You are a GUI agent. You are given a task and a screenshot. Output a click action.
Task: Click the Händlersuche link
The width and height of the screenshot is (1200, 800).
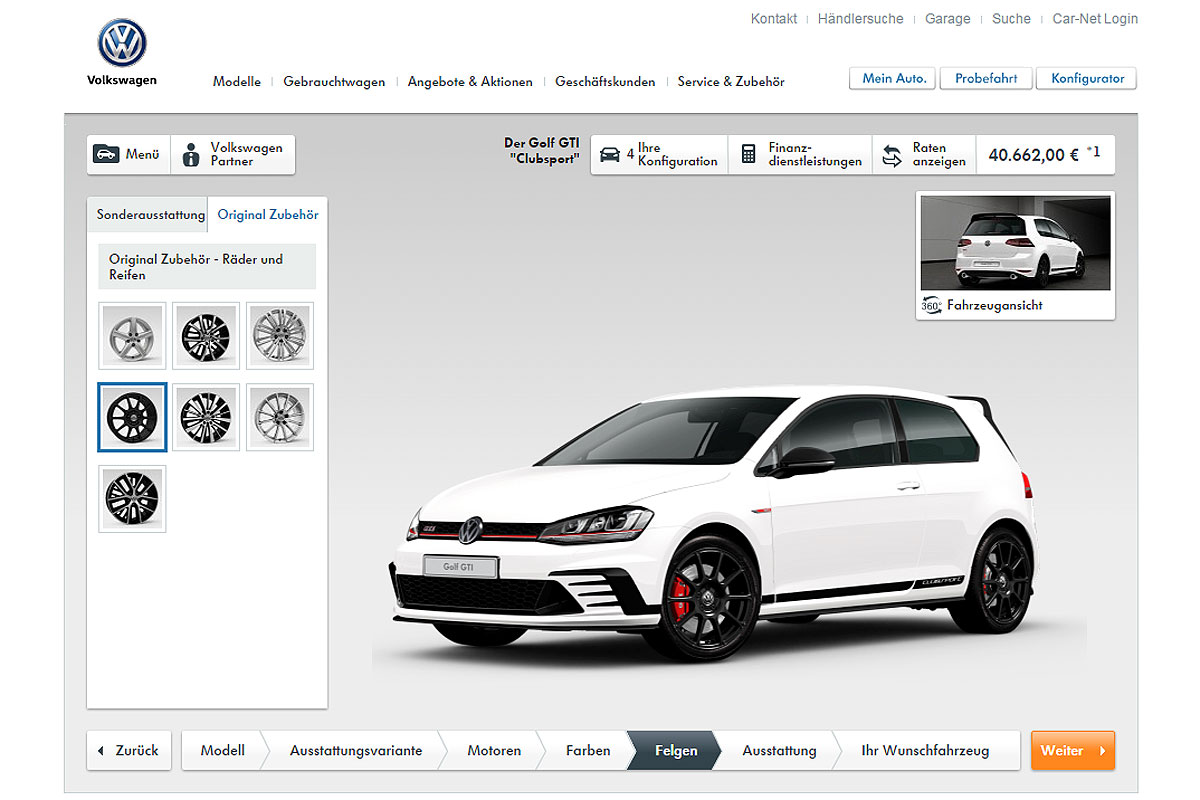click(860, 19)
